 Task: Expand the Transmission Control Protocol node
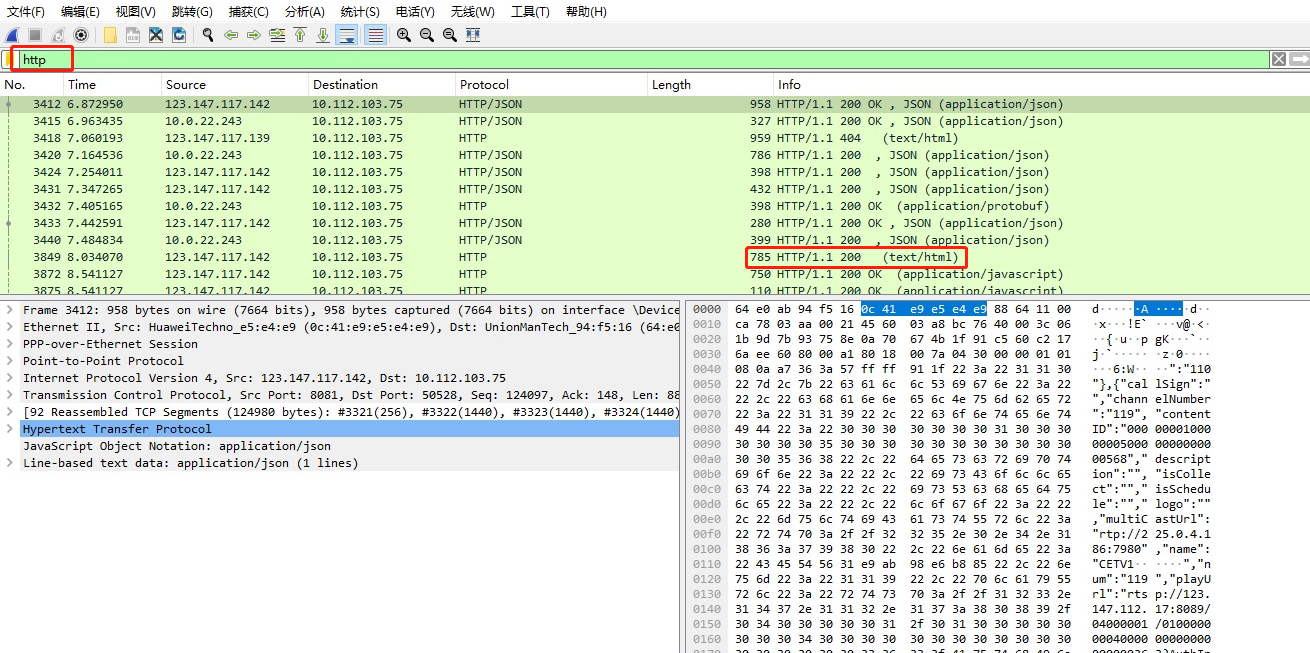[x=10, y=395]
